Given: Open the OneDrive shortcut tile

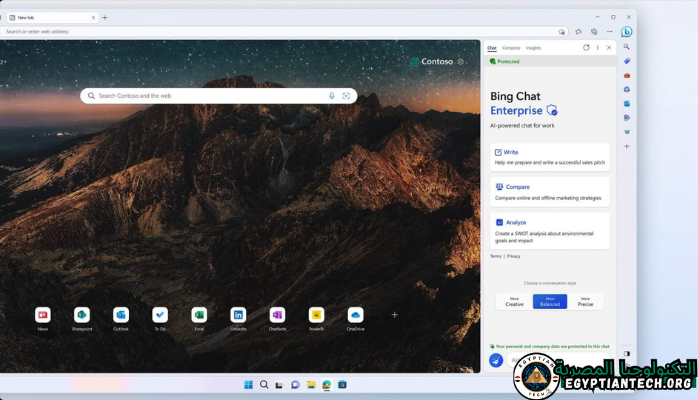Looking at the screenshot, I should [x=355, y=315].
